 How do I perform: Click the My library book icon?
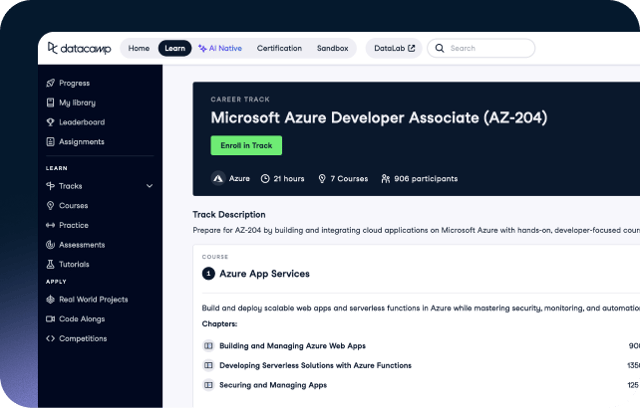(50, 102)
